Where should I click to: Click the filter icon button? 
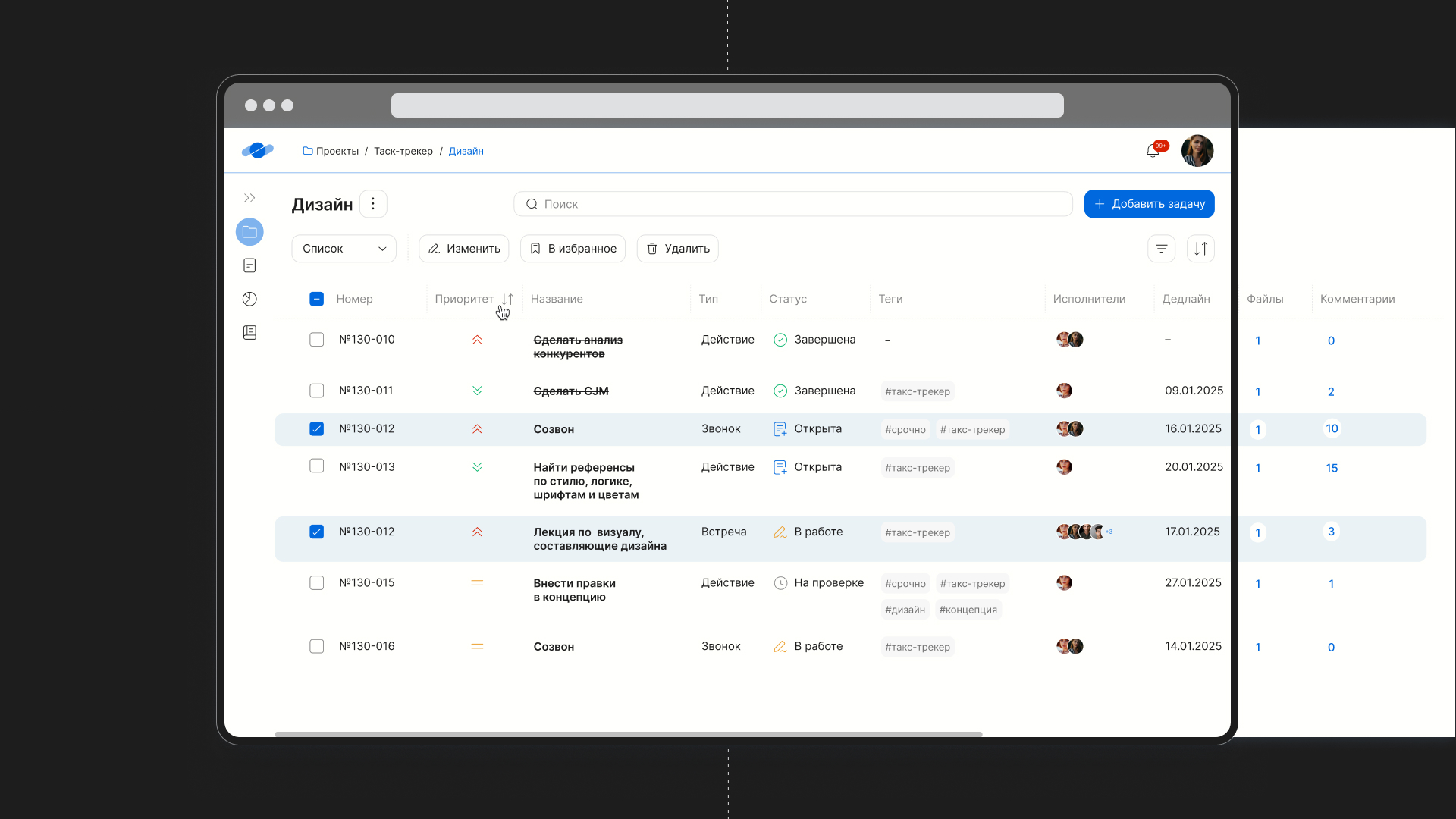click(1161, 249)
